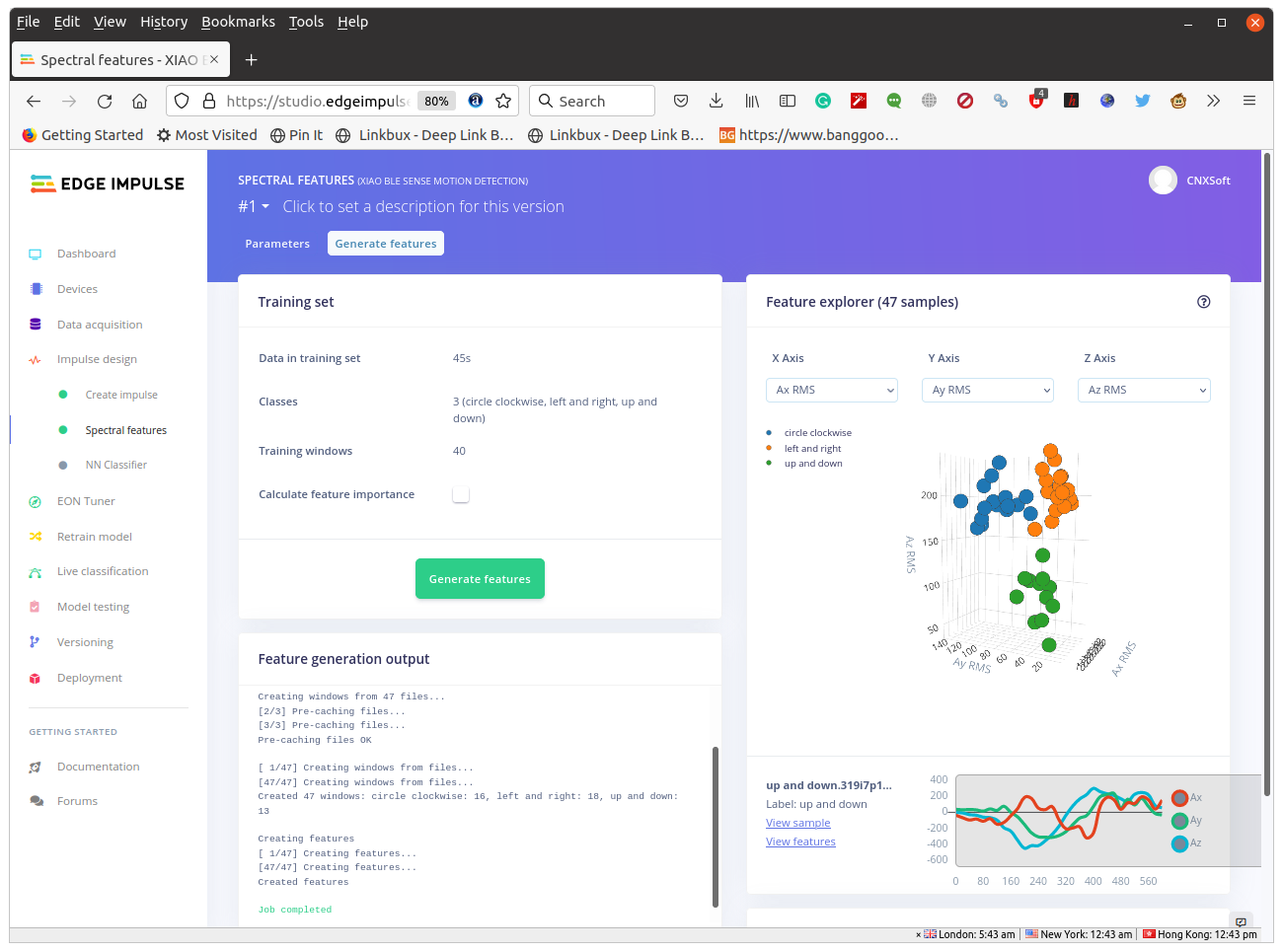Select the Generate features tab
Screen dimensions: 1283x952
click(x=386, y=244)
